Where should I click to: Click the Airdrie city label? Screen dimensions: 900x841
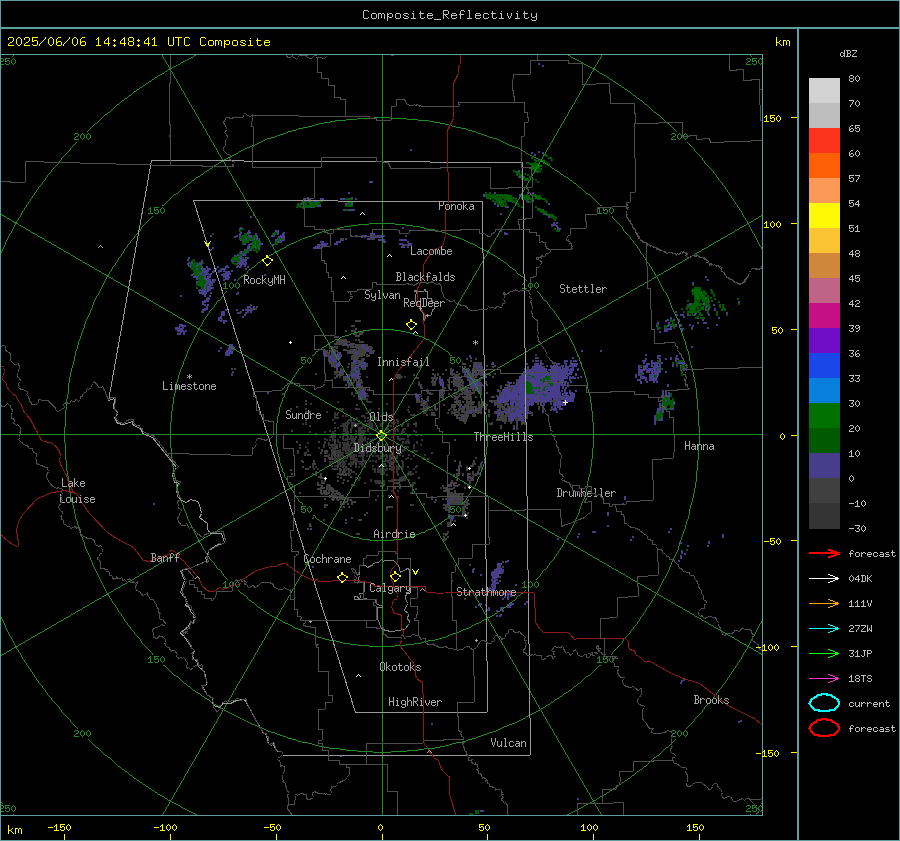pyautogui.click(x=394, y=534)
